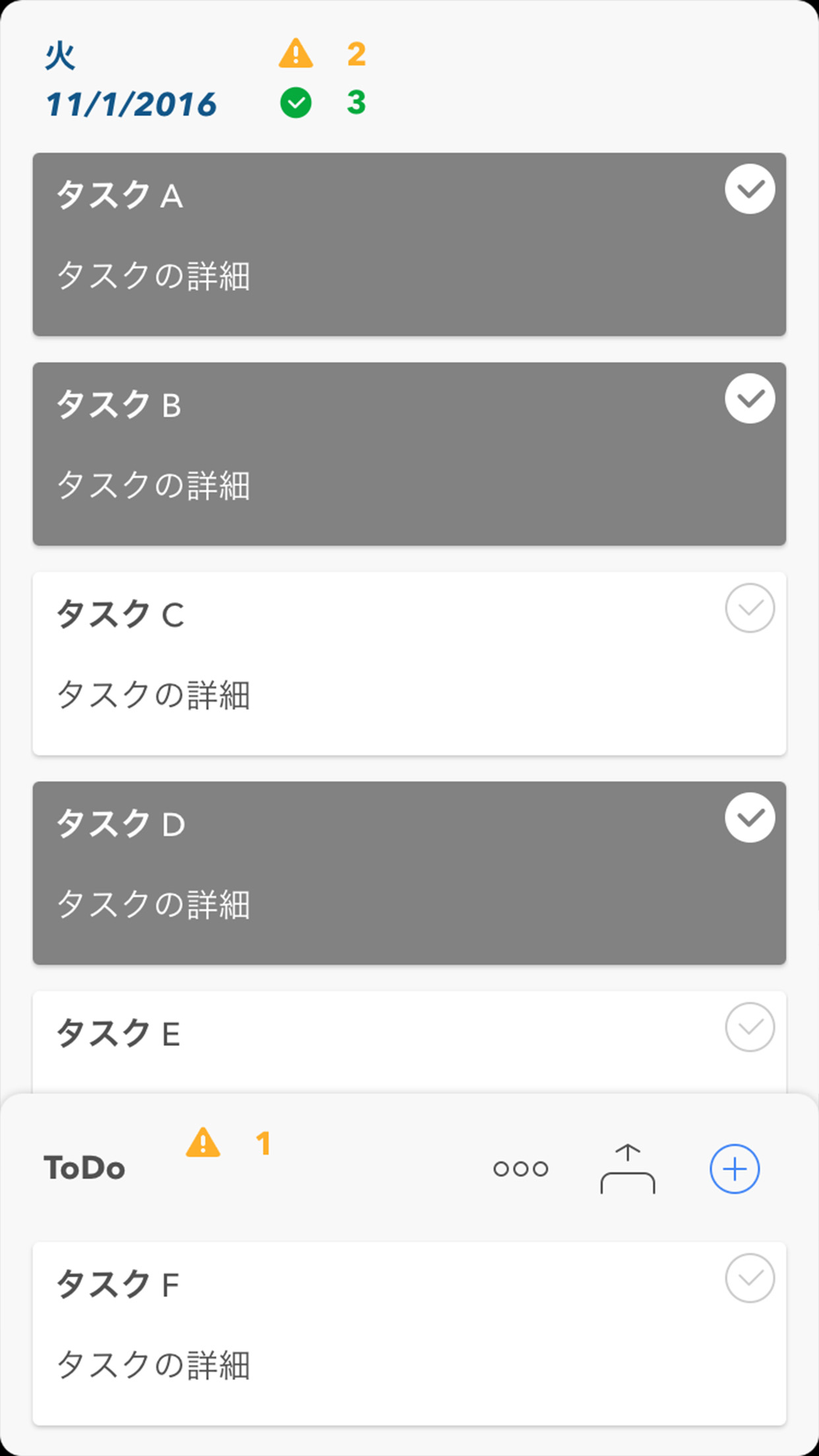Click the green completed count 3
This screenshot has height=1456, width=819.
(356, 103)
